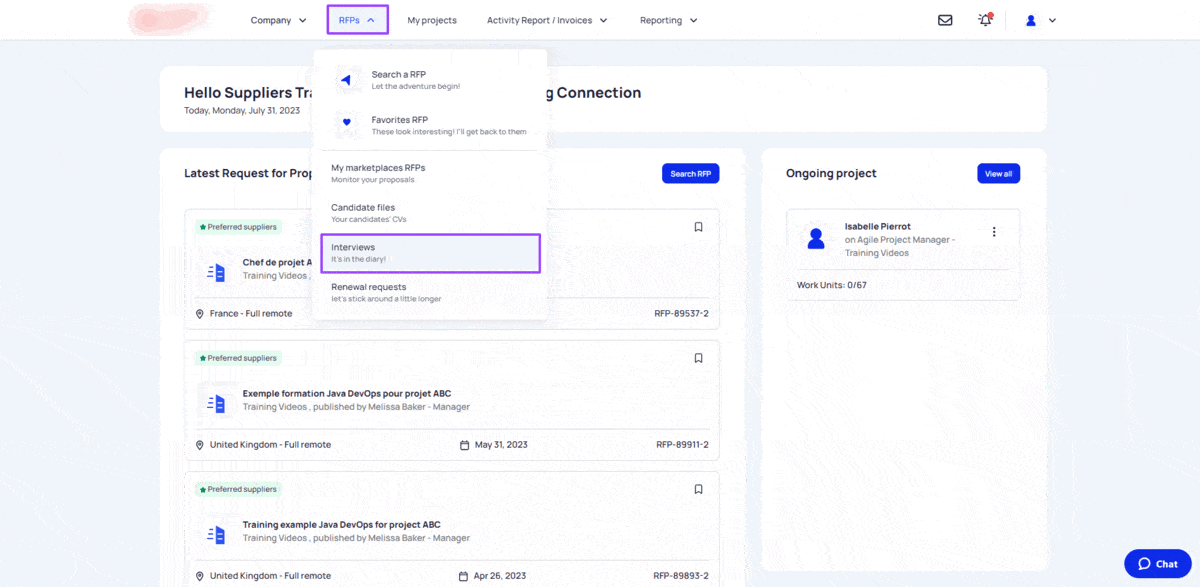Image resolution: width=1200 pixels, height=587 pixels.
Task: Open the Reporting dropdown
Action: pyautogui.click(x=668, y=20)
